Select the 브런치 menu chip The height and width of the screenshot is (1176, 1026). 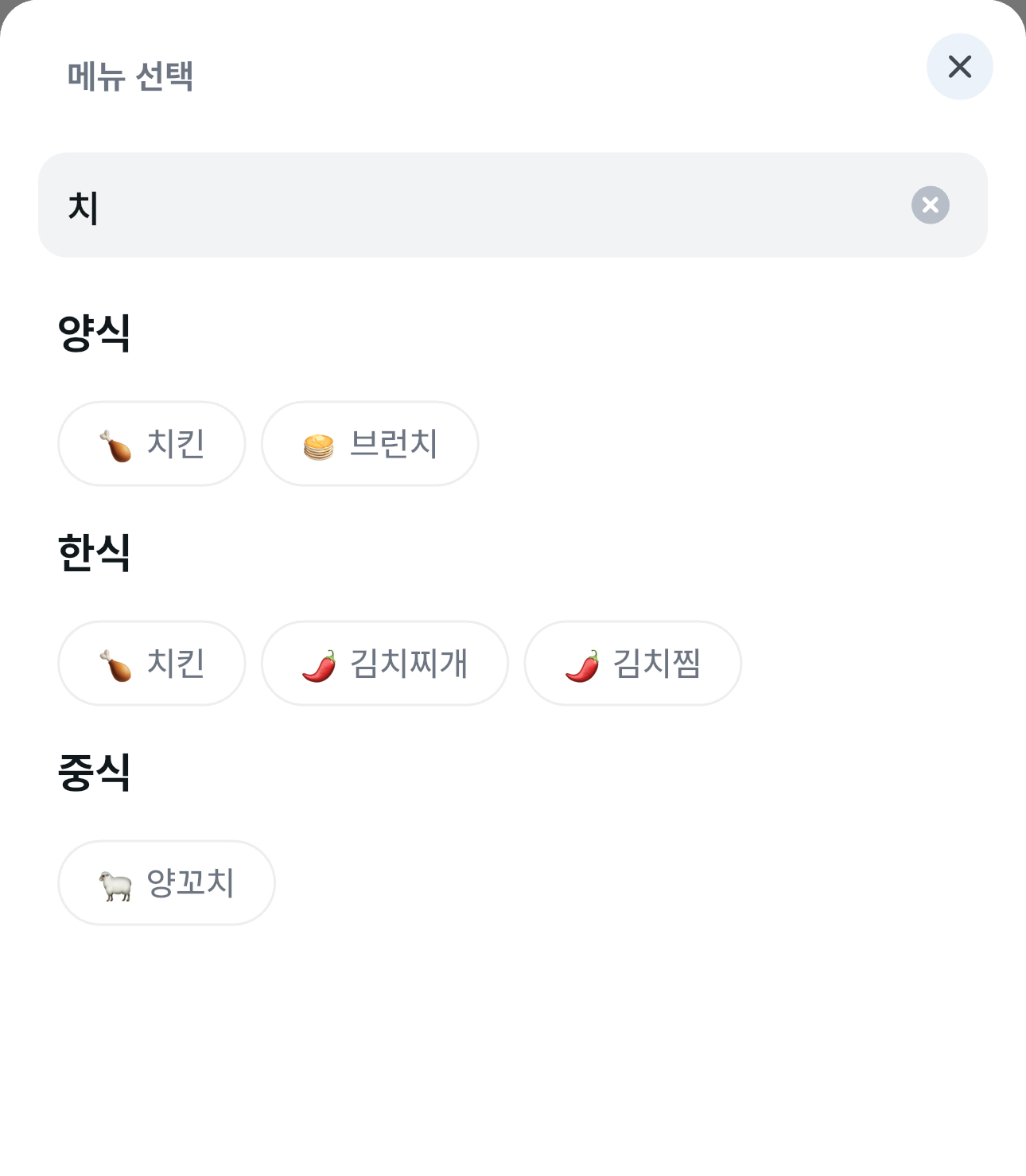370,444
